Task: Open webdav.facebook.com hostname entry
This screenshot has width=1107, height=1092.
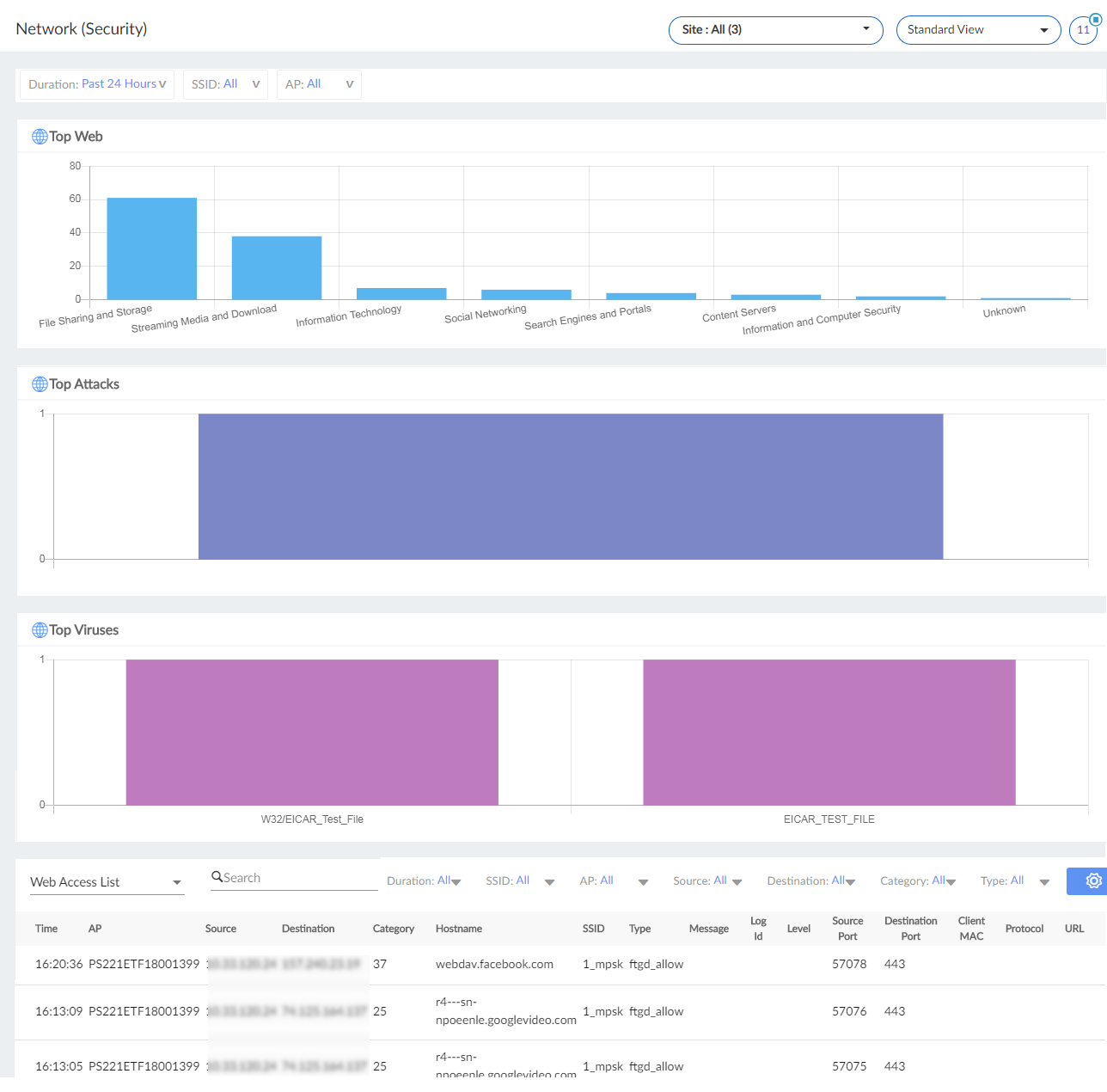Action: (494, 964)
